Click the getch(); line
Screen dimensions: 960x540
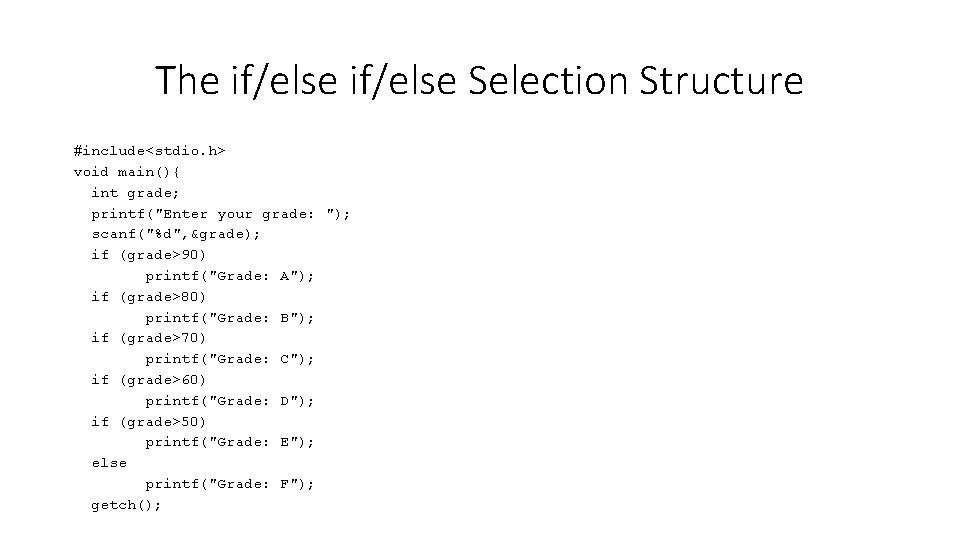point(126,504)
